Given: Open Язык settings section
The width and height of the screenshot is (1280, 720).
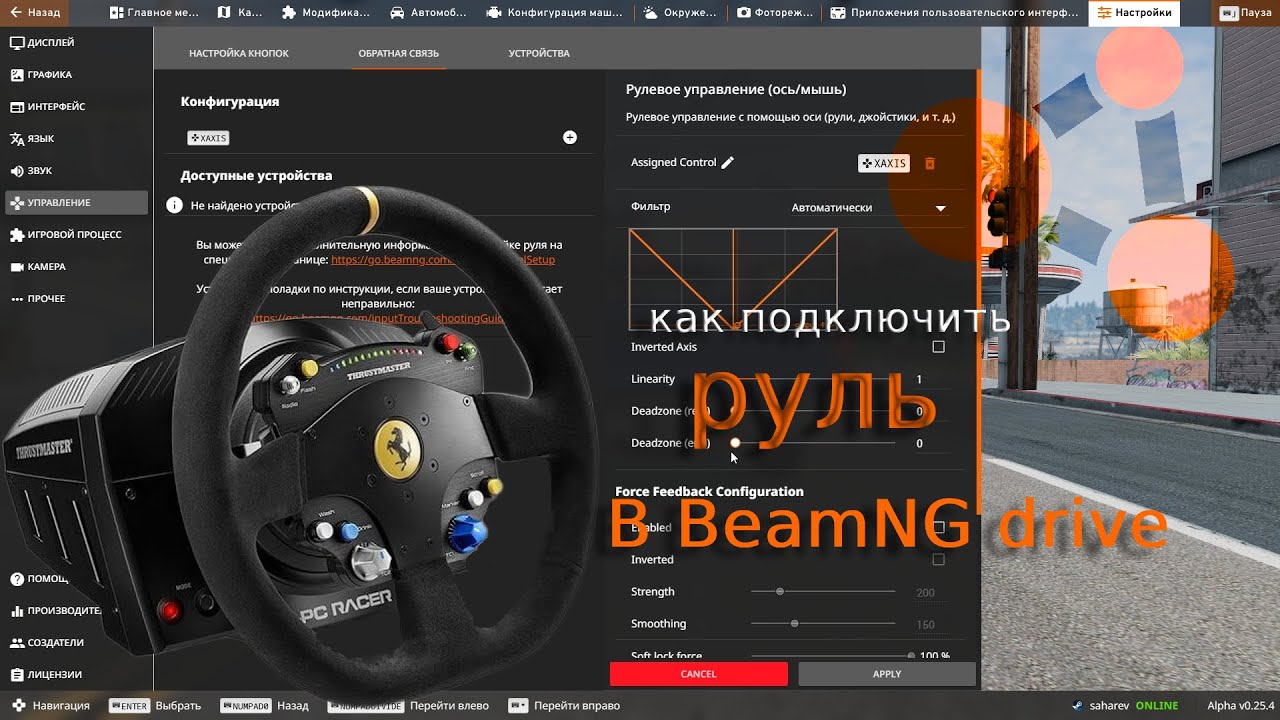Looking at the screenshot, I should [x=76, y=139].
